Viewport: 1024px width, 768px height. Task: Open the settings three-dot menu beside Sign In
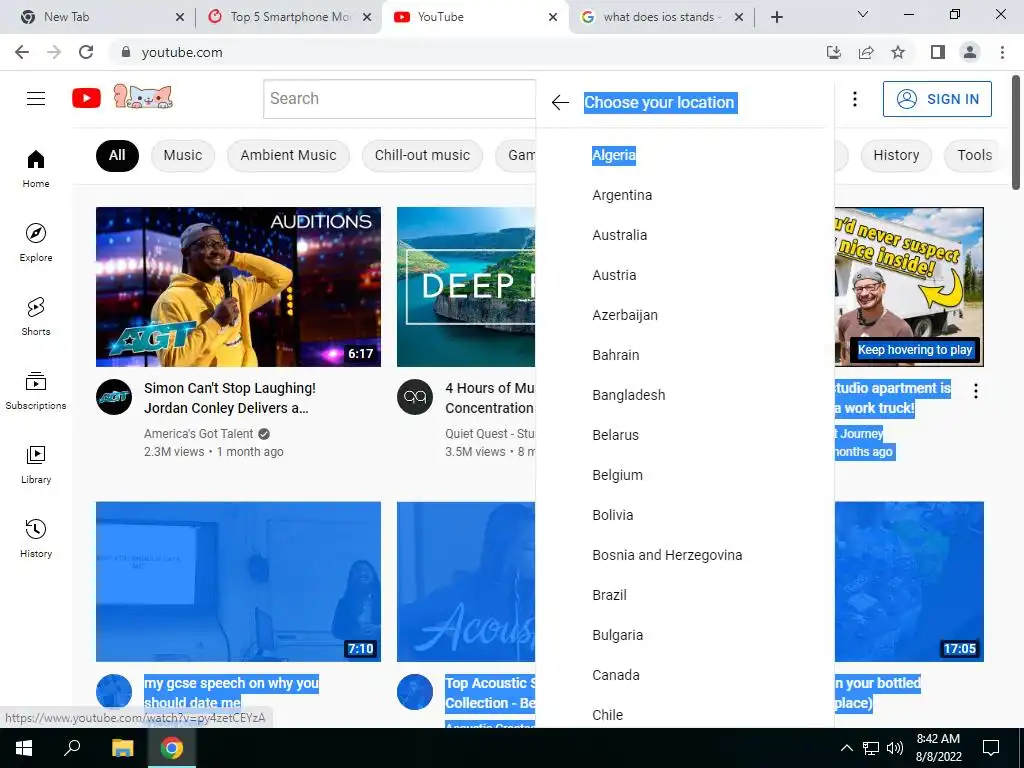855,99
